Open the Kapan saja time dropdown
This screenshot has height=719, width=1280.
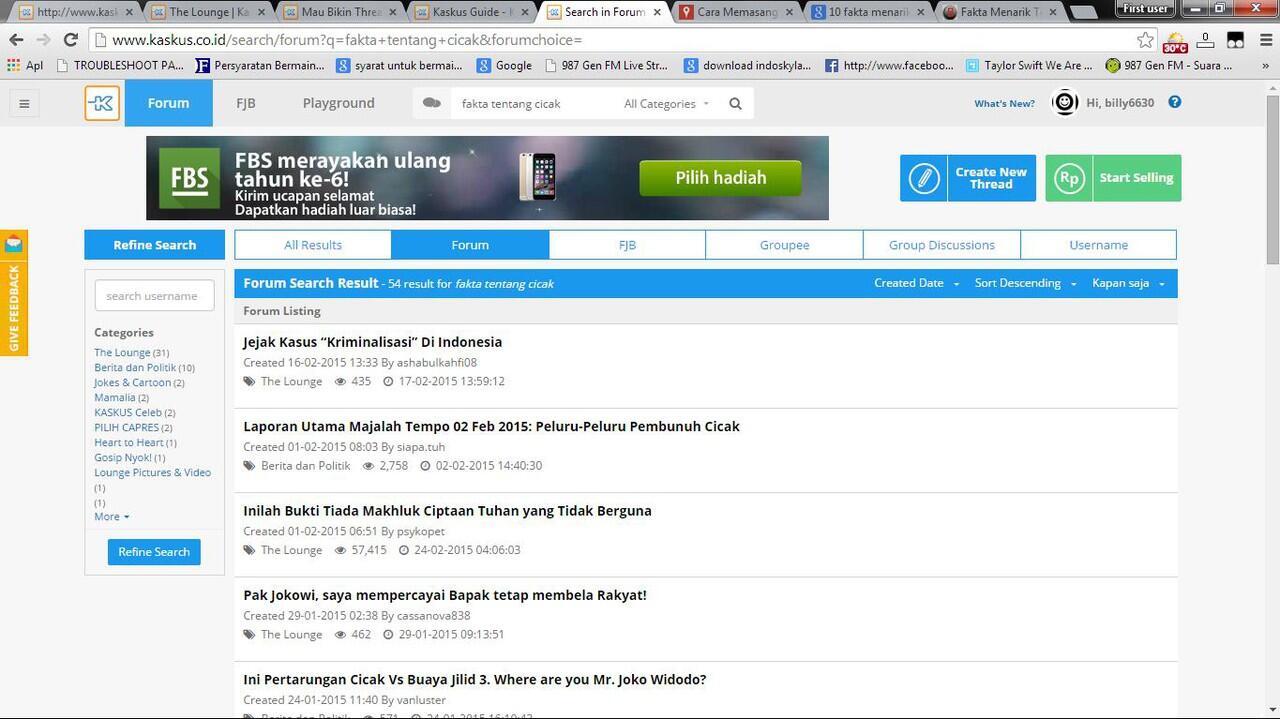pos(1128,283)
